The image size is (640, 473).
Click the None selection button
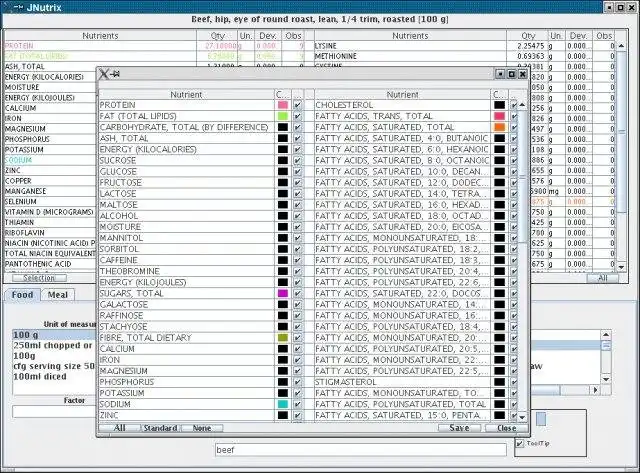[x=202, y=428]
